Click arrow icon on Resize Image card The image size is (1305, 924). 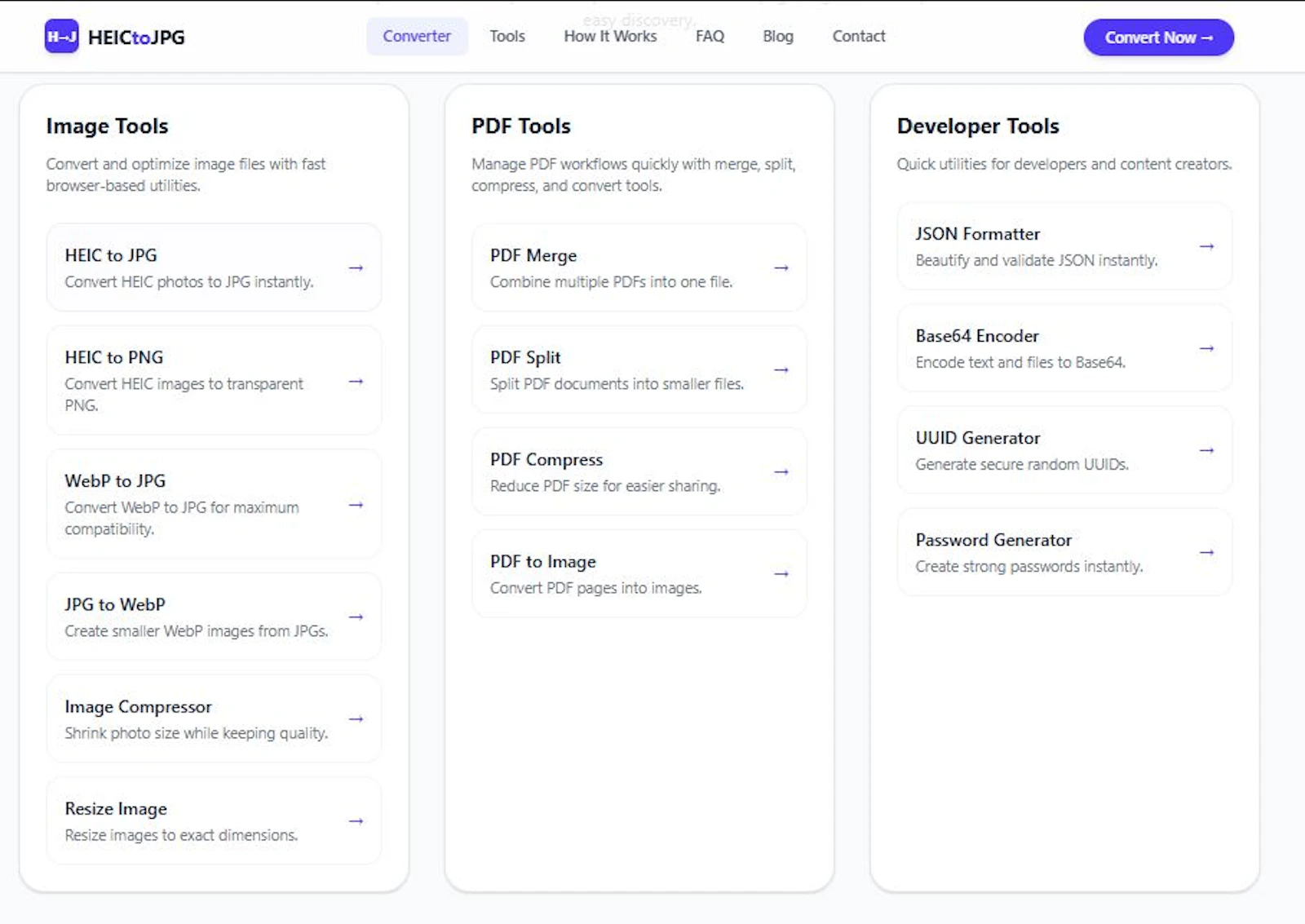[x=356, y=821]
